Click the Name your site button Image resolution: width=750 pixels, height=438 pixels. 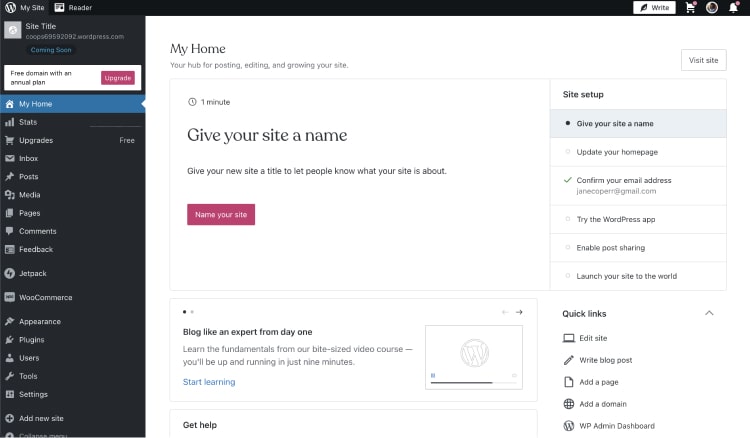pos(221,215)
